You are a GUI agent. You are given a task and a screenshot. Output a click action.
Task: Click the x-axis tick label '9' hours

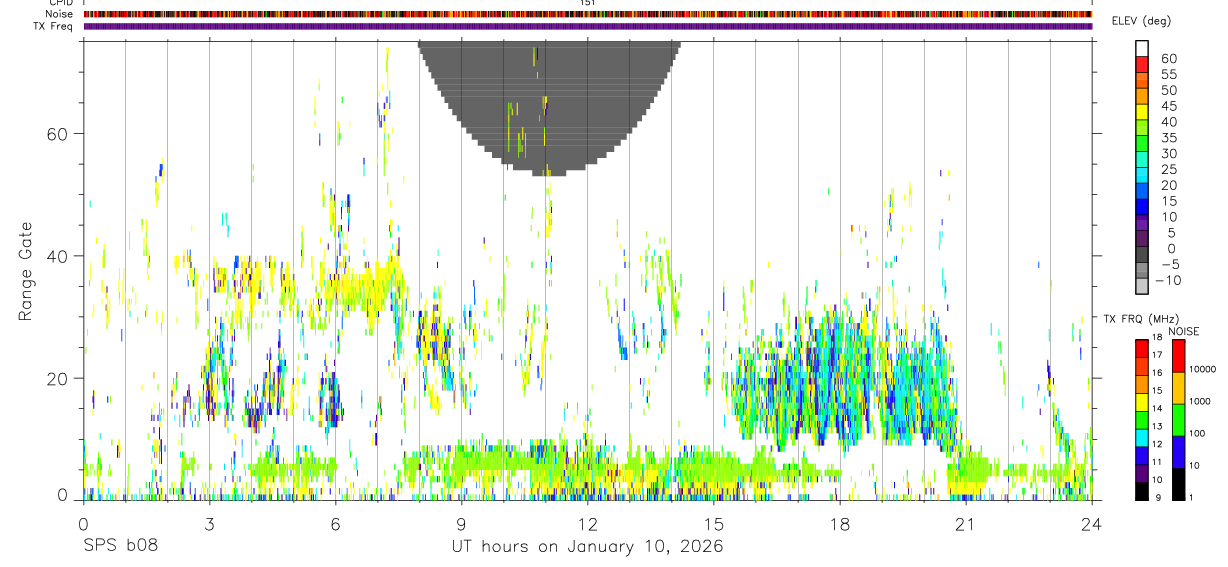click(x=461, y=523)
